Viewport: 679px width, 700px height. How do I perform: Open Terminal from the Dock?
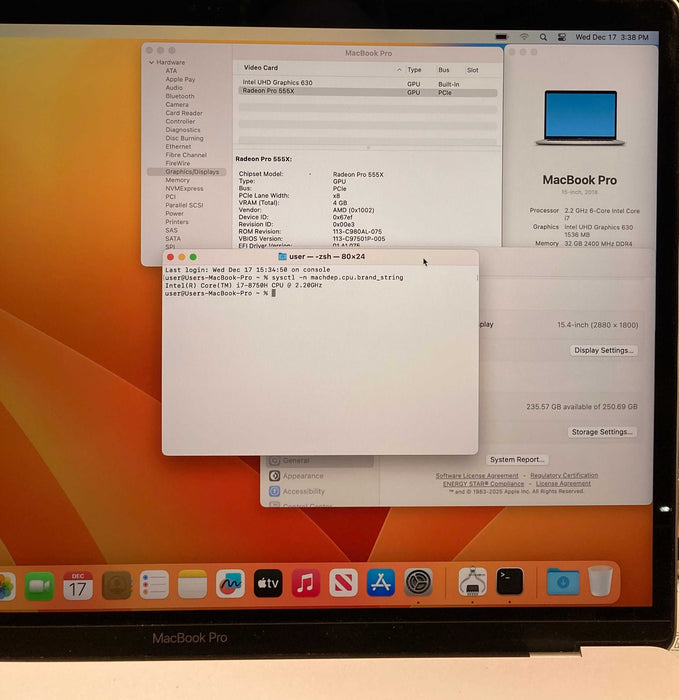pos(509,581)
